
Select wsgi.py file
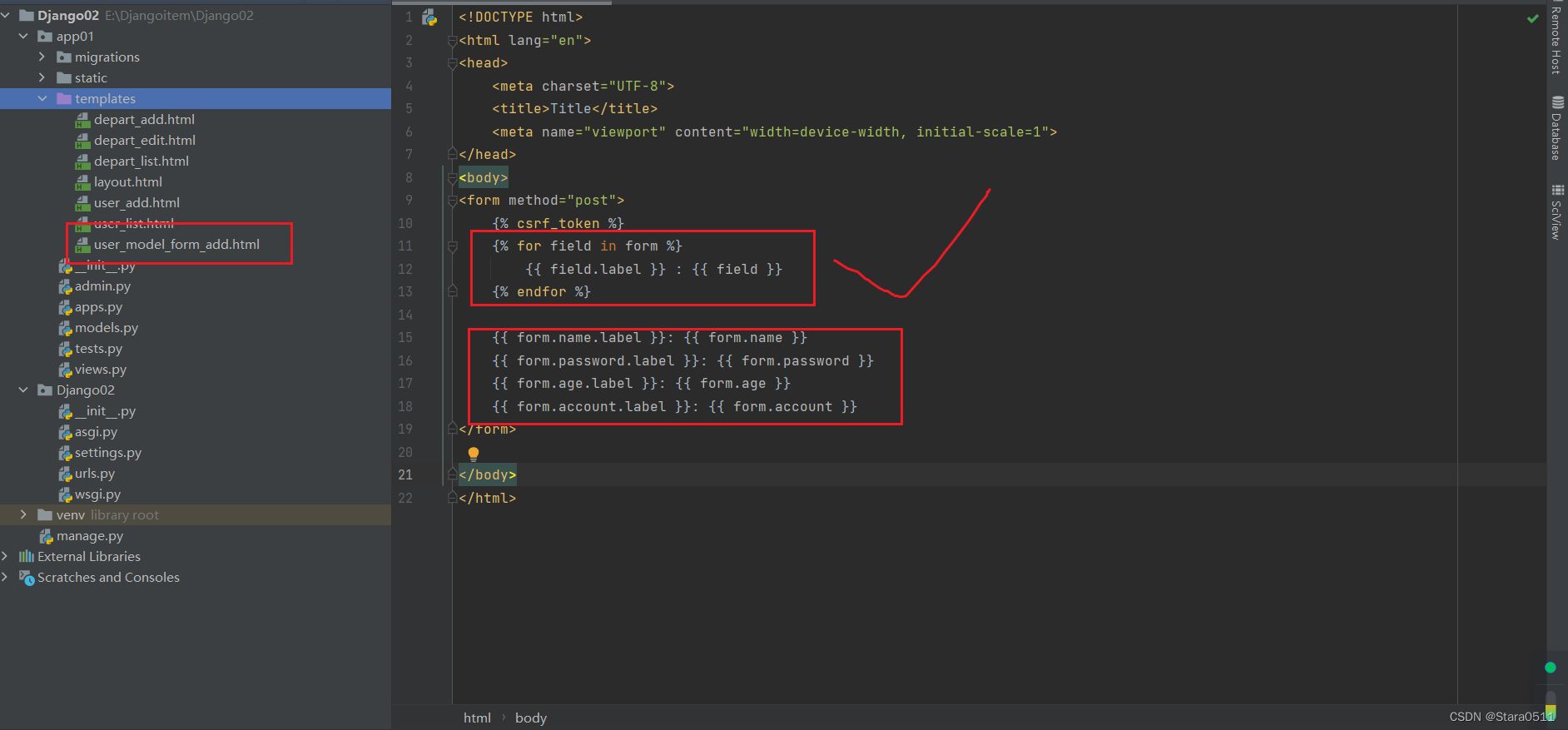[97, 494]
